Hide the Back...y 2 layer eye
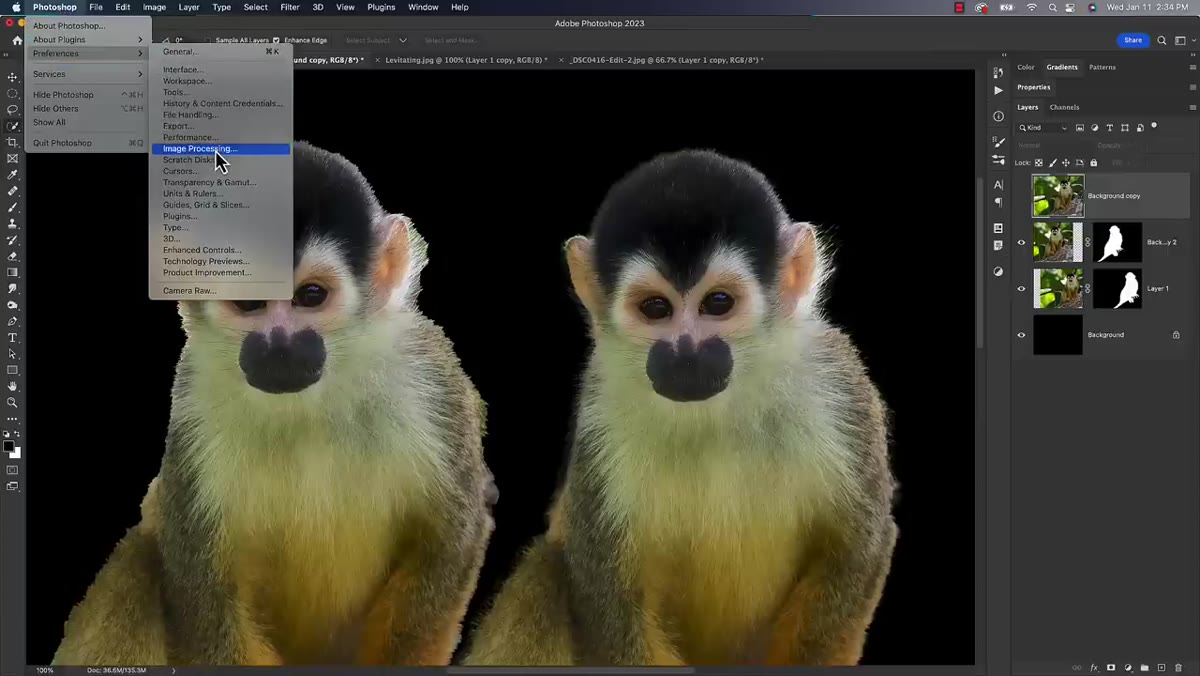The width and height of the screenshot is (1200, 676). pos(1021,242)
